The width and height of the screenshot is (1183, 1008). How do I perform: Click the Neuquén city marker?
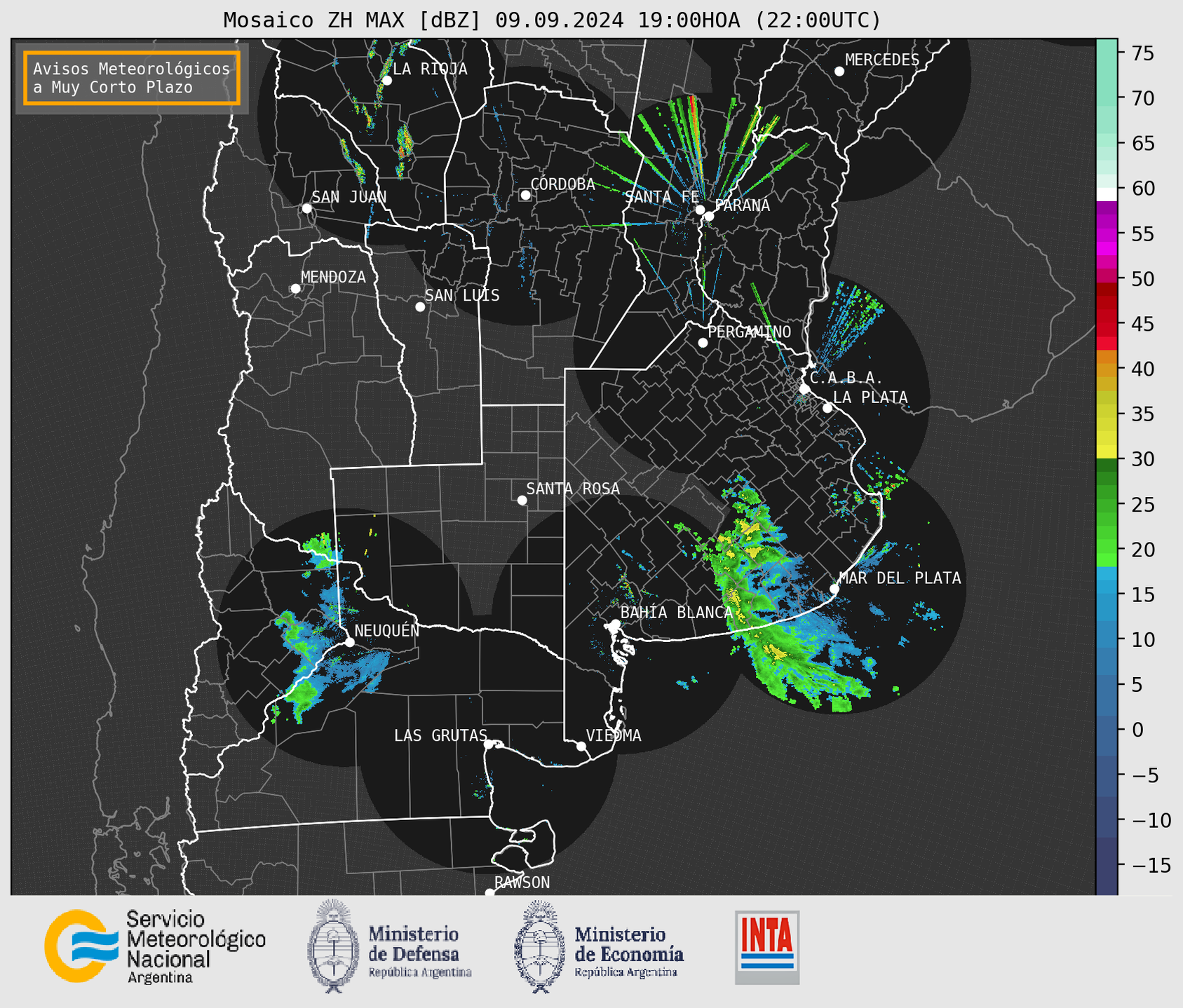(x=349, y=642)
